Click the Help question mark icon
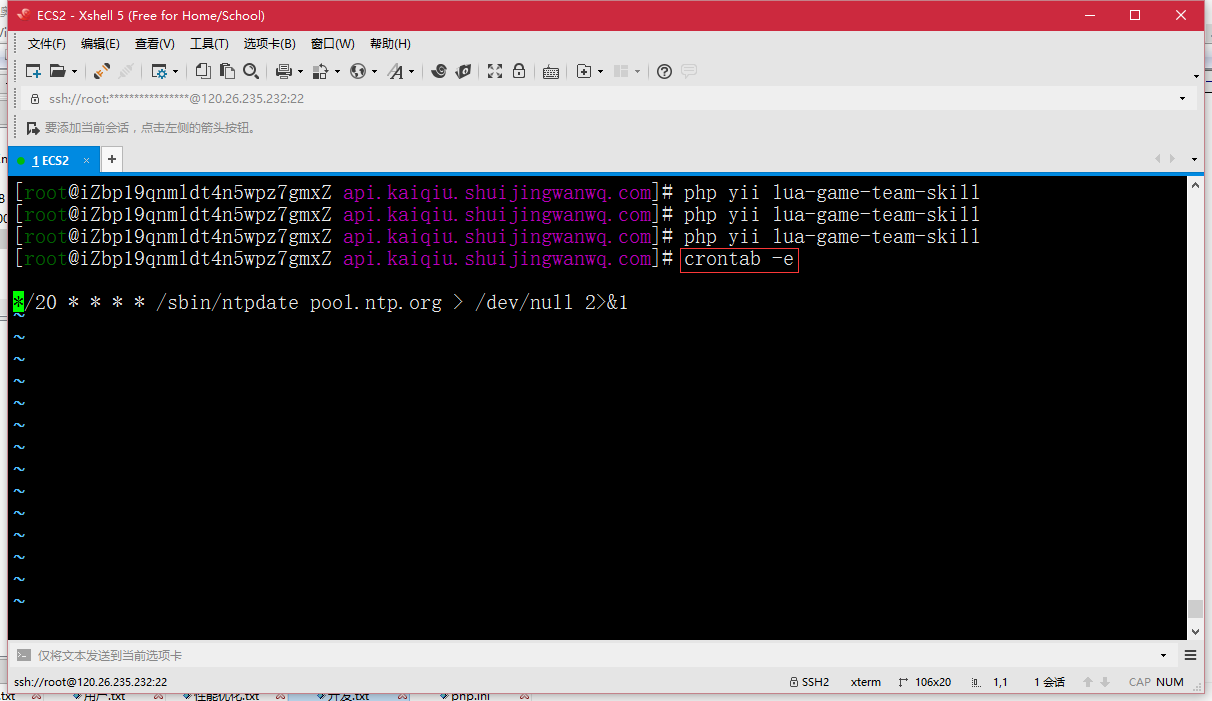 [x=664, y=71]
